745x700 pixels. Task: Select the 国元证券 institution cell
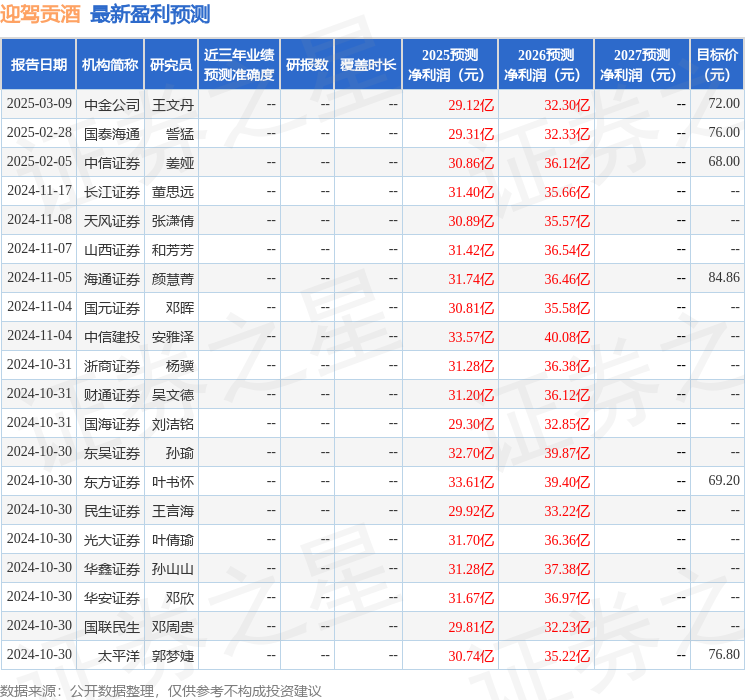pos(112,307)
